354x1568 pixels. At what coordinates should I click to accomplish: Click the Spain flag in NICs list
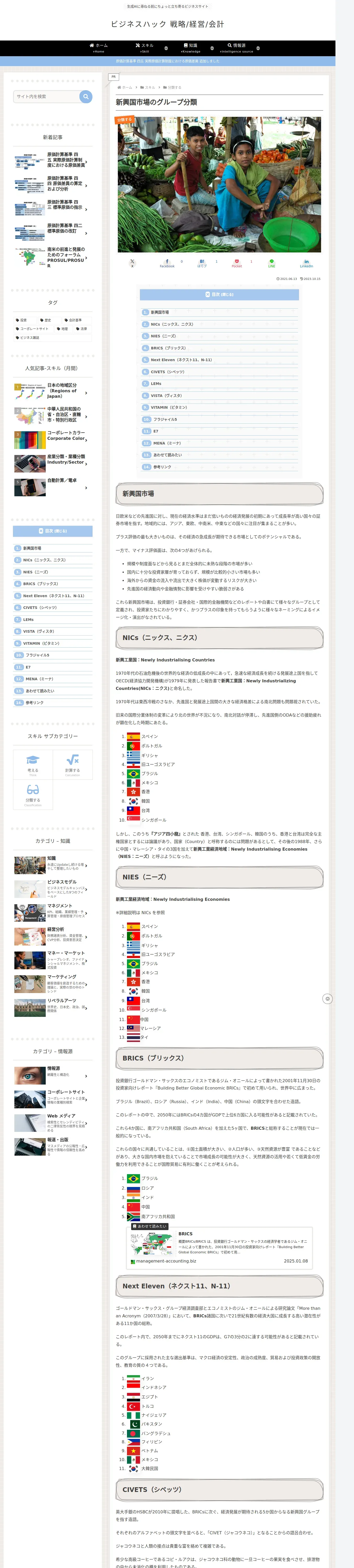[133, 736]
